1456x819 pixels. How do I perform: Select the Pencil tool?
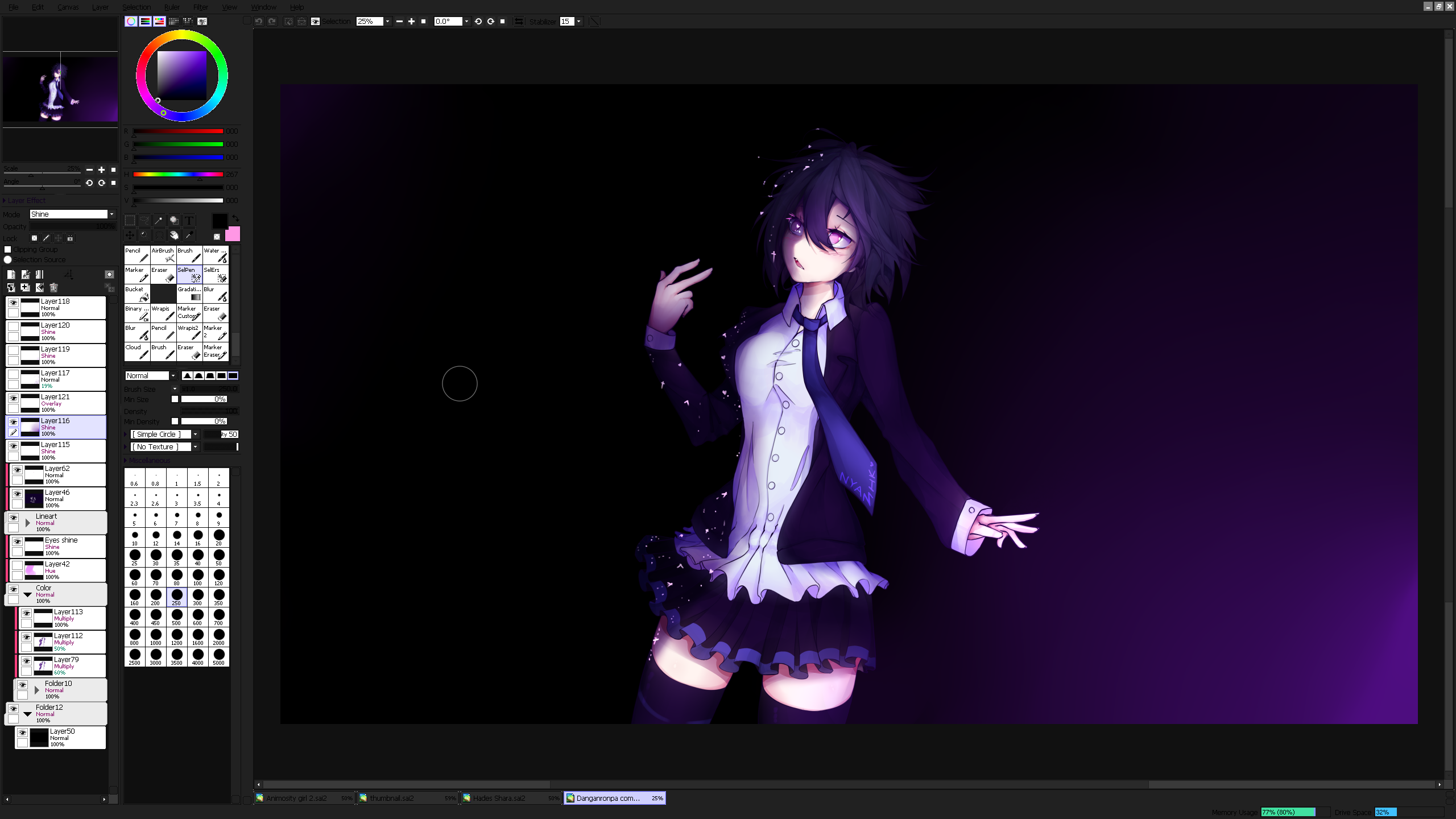136,255
